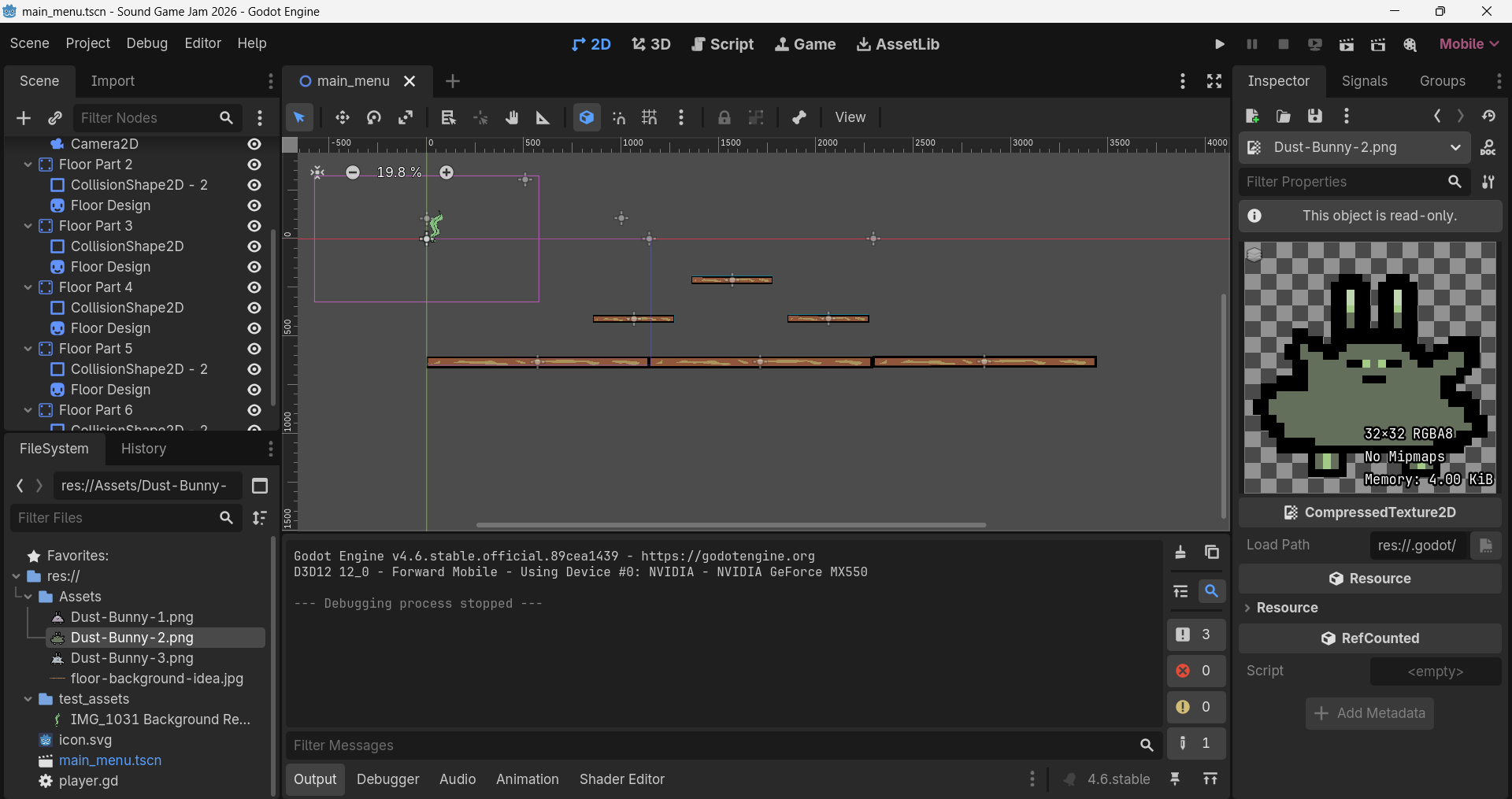Run the current scene

tap(1347, 44)
